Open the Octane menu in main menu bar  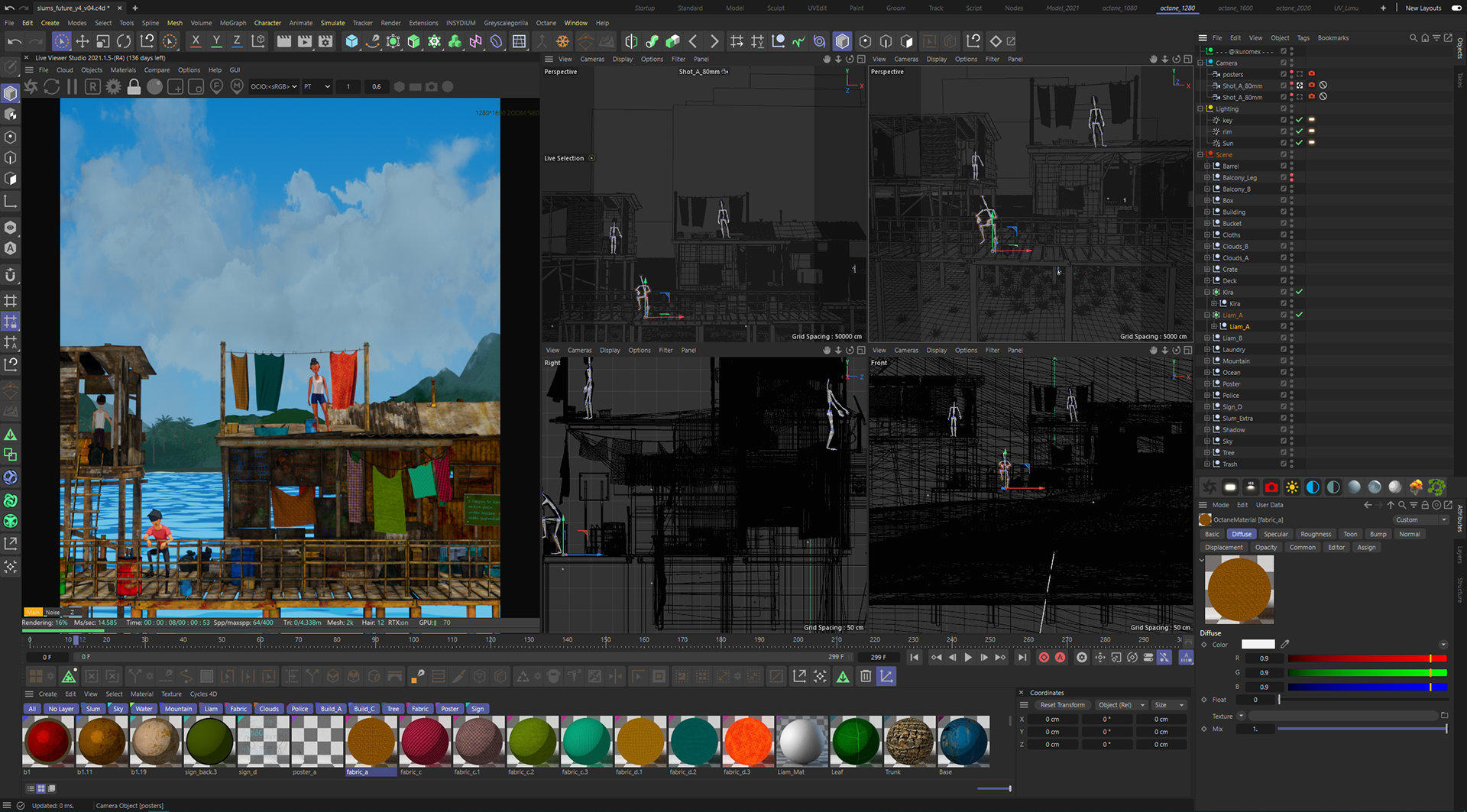(x=546, y=23)
